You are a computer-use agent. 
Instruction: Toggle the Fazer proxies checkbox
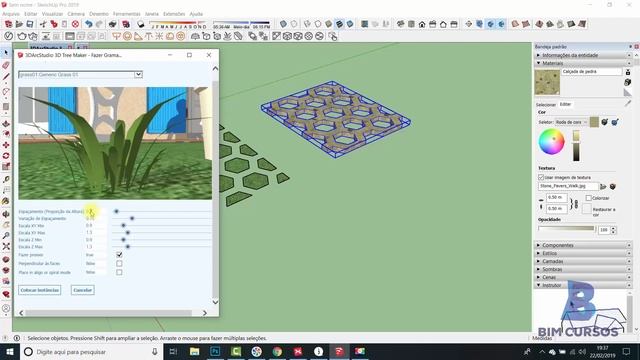(x=119, y=255)
